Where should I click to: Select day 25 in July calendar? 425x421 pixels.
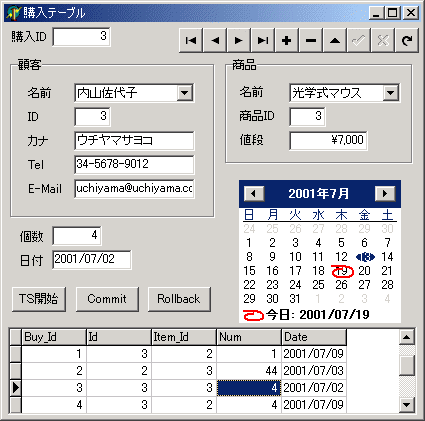tap(318, 285)
